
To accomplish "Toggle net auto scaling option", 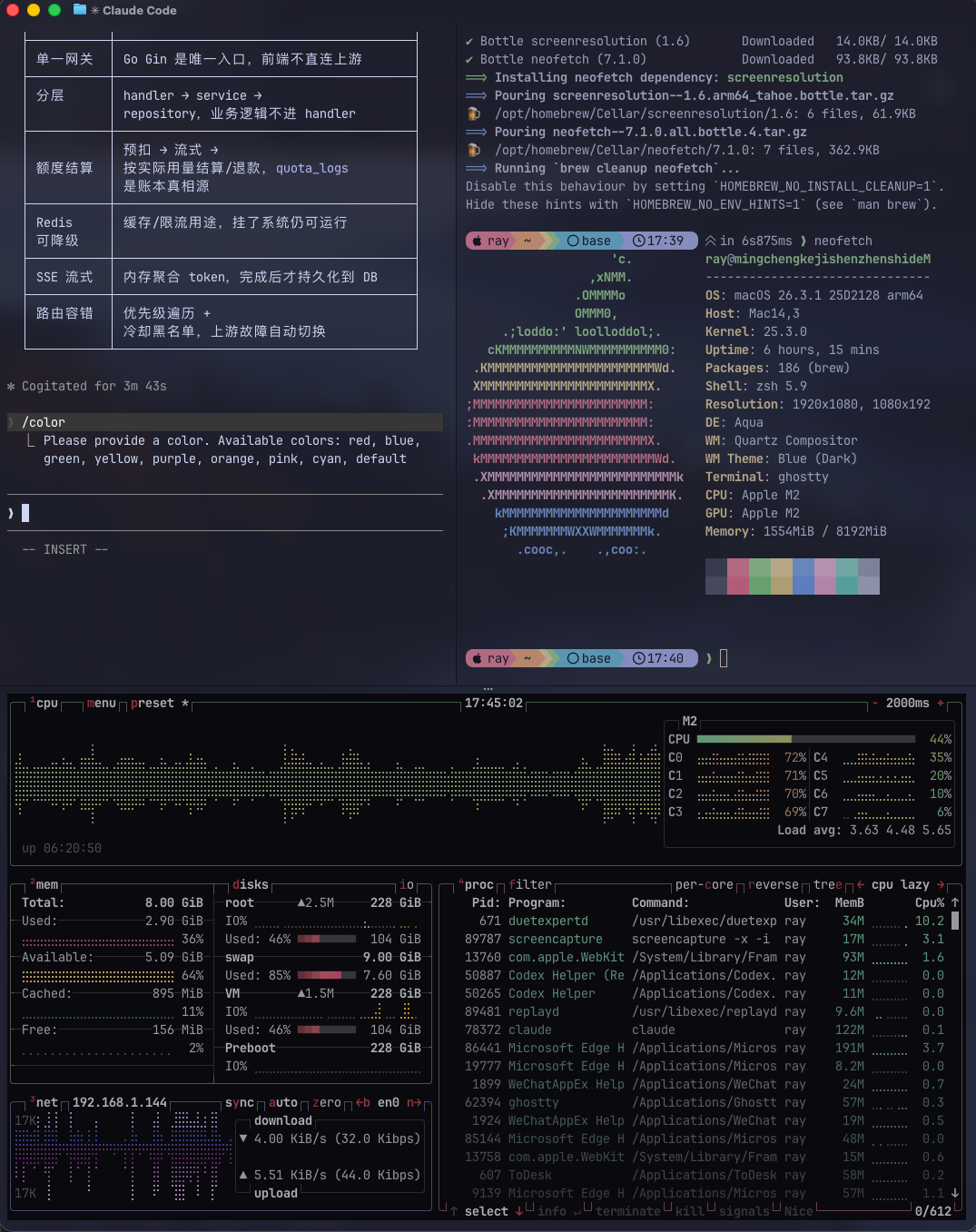I will (282, 1103).
